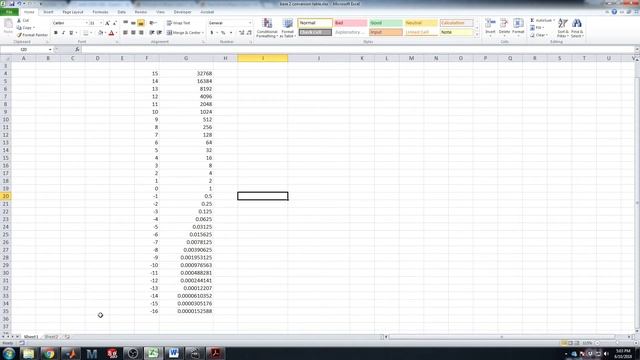Open the Fill dropdown
The height and width of the screenshot is (360, 640).
537,28
